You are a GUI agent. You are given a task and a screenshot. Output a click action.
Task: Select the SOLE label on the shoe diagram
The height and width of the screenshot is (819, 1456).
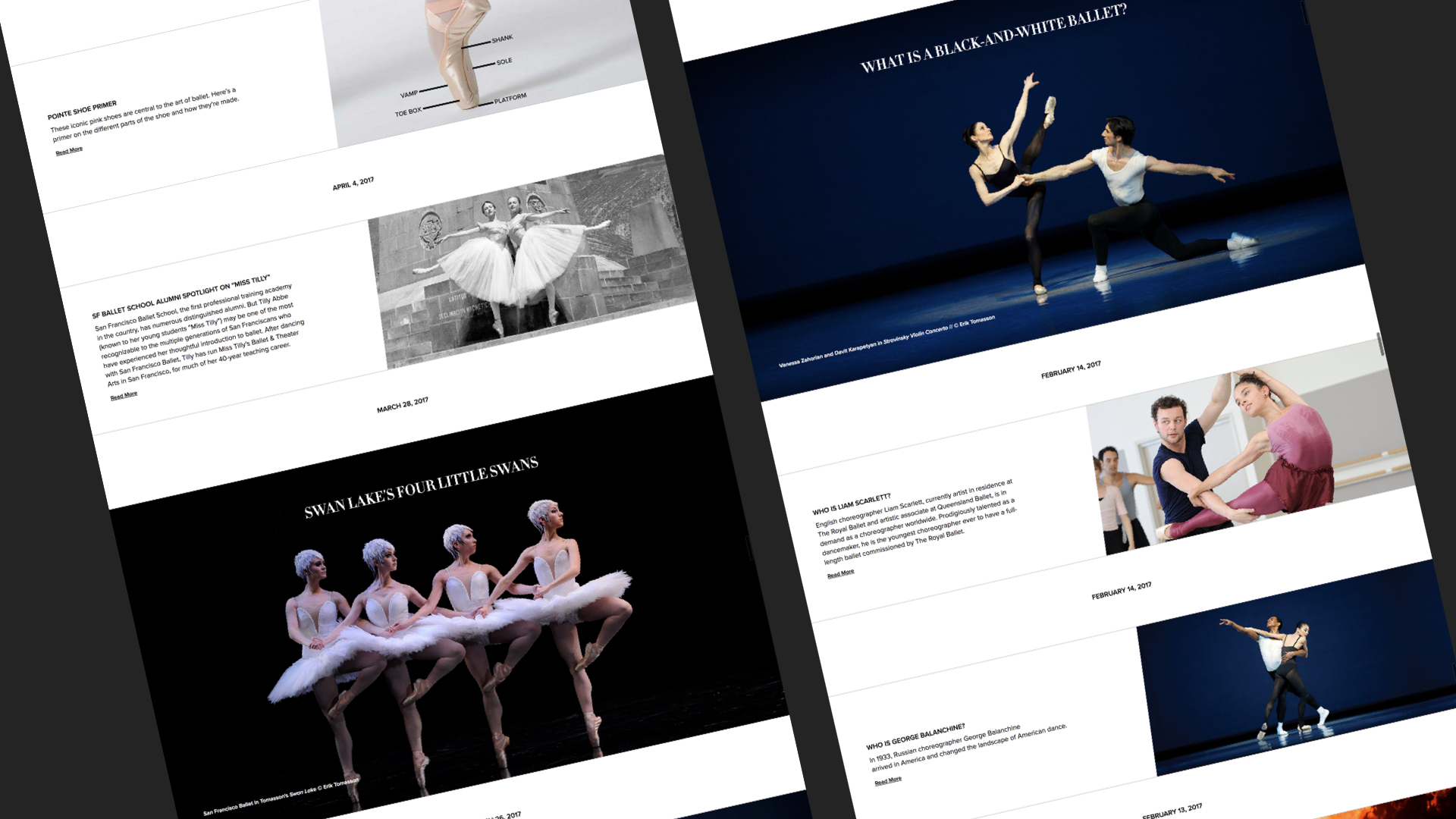pos(504,61)
